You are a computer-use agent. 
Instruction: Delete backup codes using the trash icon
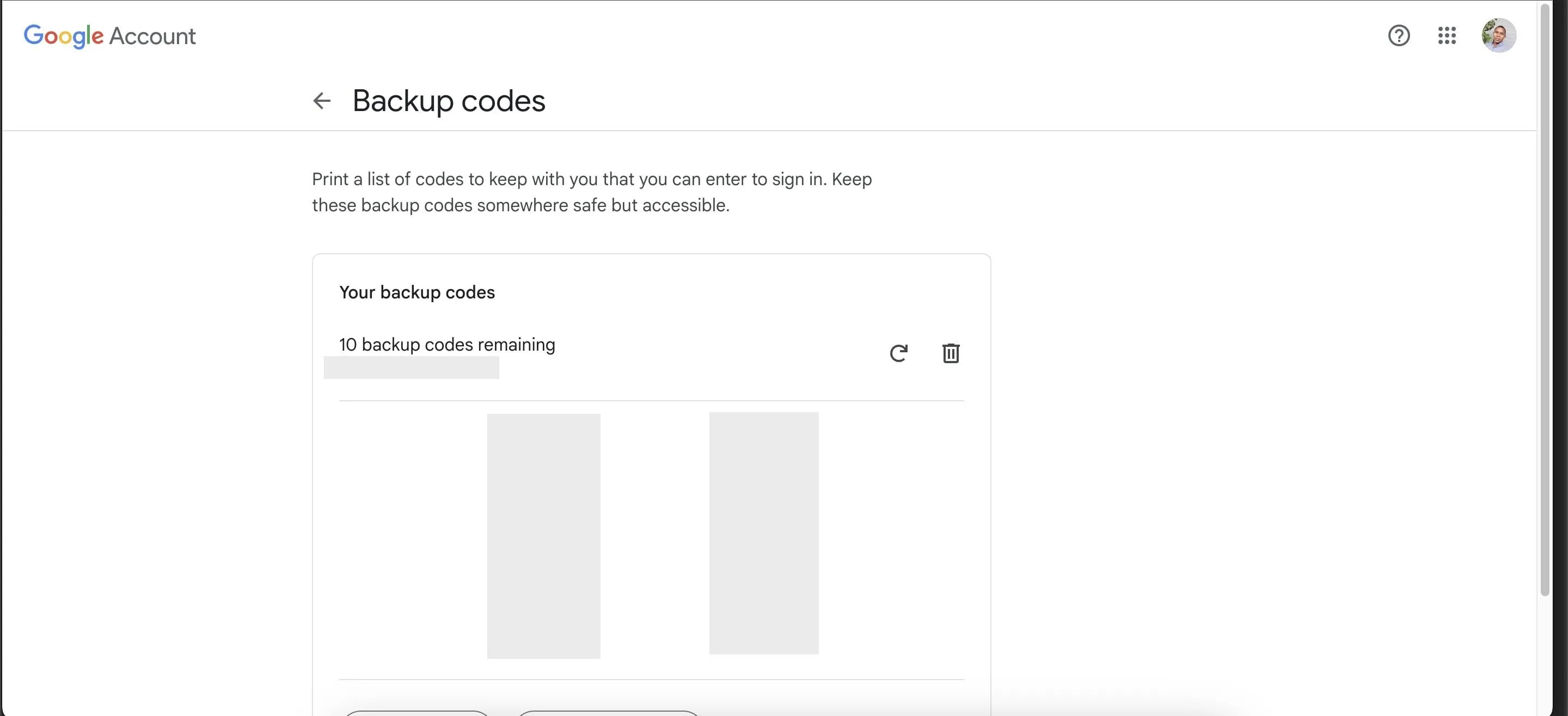[951, 353]
